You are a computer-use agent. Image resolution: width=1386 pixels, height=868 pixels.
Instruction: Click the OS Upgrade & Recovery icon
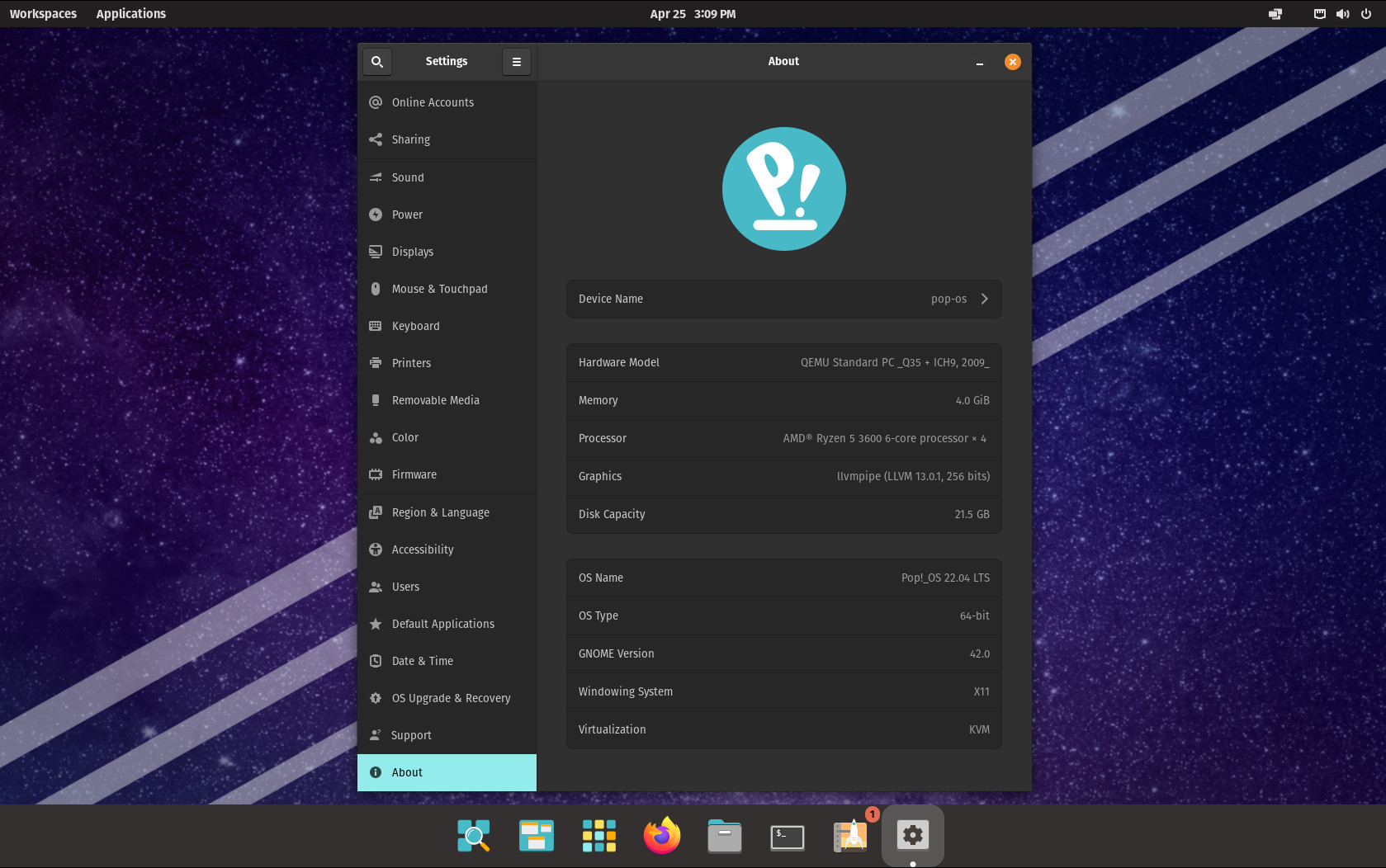click(376, 698)
